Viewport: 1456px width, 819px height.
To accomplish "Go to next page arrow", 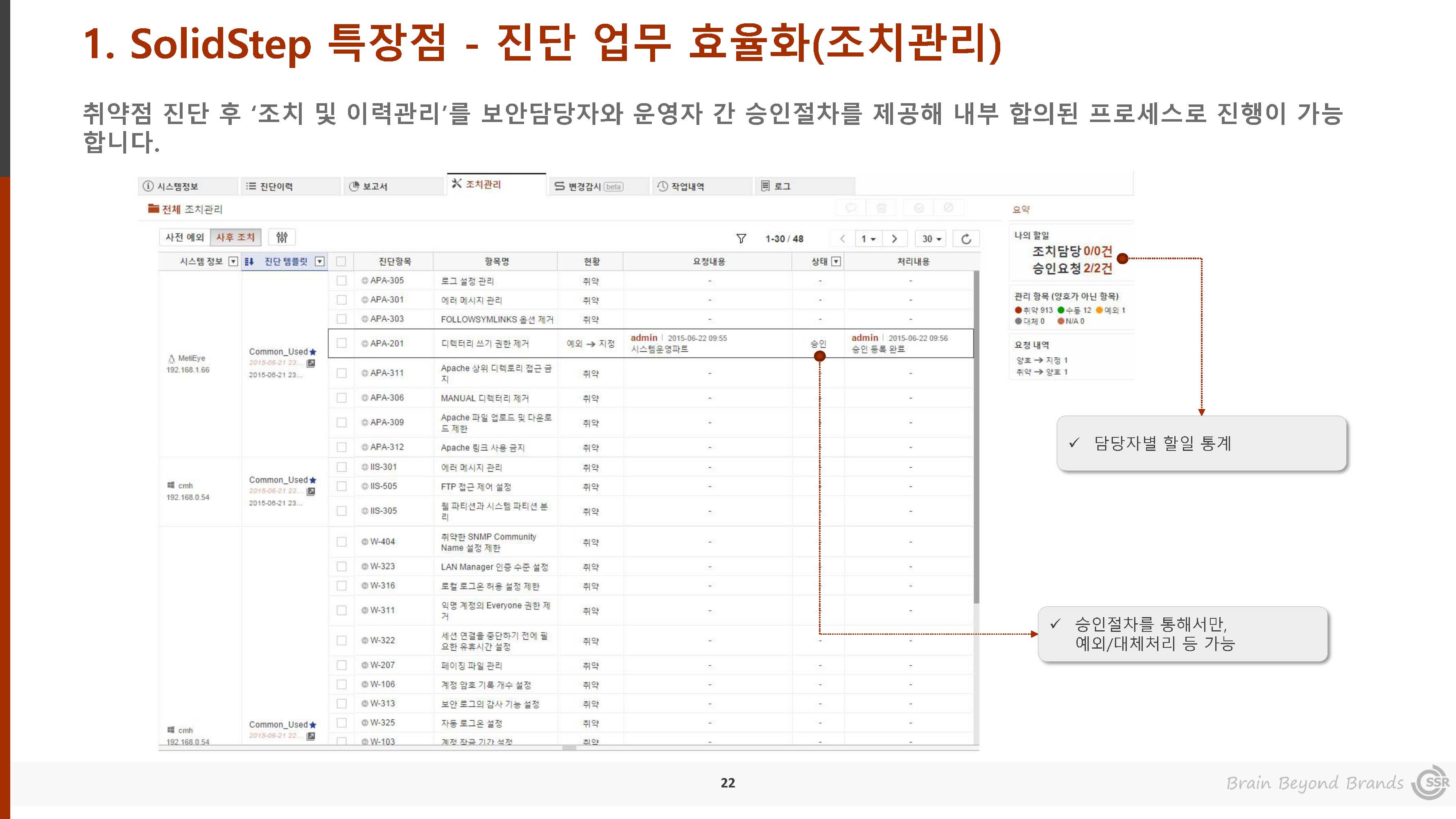I will tap(894, 238).
